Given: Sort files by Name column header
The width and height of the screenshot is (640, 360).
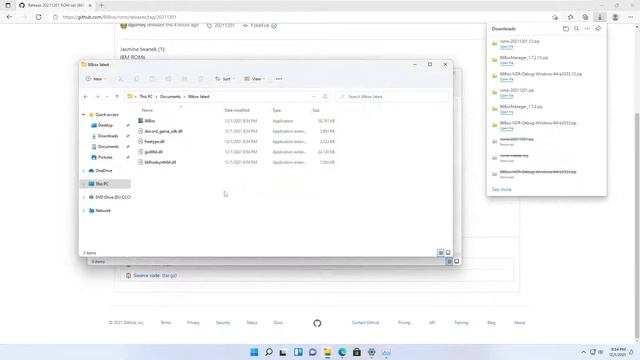Looking at the screenshot, I should tap(147, 110).
